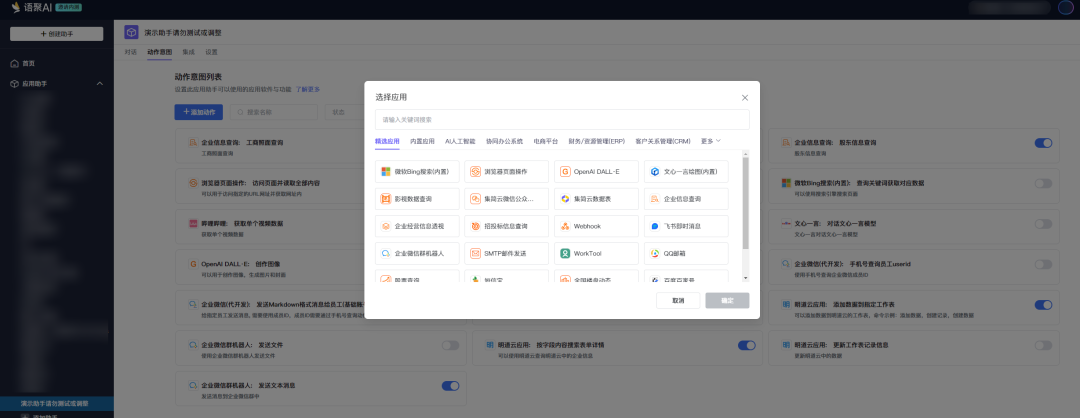The image size is (1080, 418).
Task: Click the Microsoft icon on 微软Bing搜索 action card
Action: point(786,183)
